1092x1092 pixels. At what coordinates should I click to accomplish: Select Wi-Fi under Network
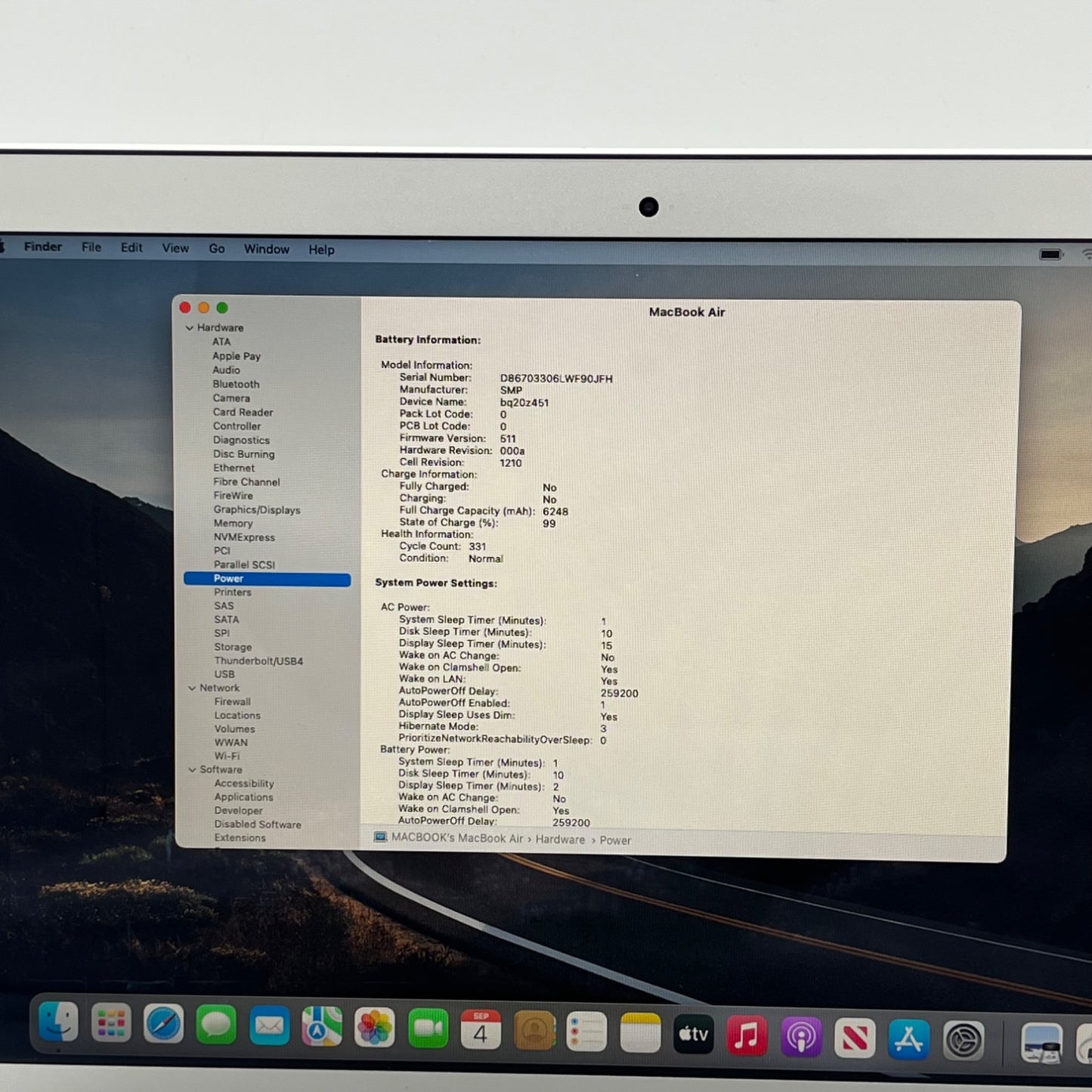click(227, 756)
